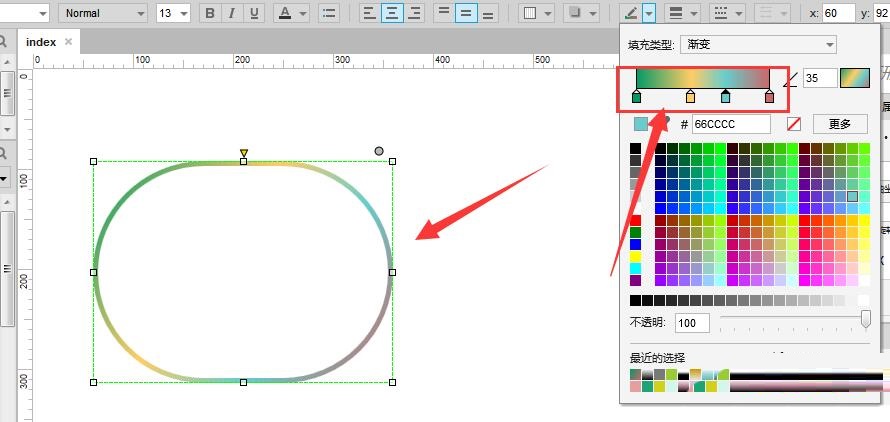Align text vertically to bottom
890x422 pixels.
click(488, 13)
